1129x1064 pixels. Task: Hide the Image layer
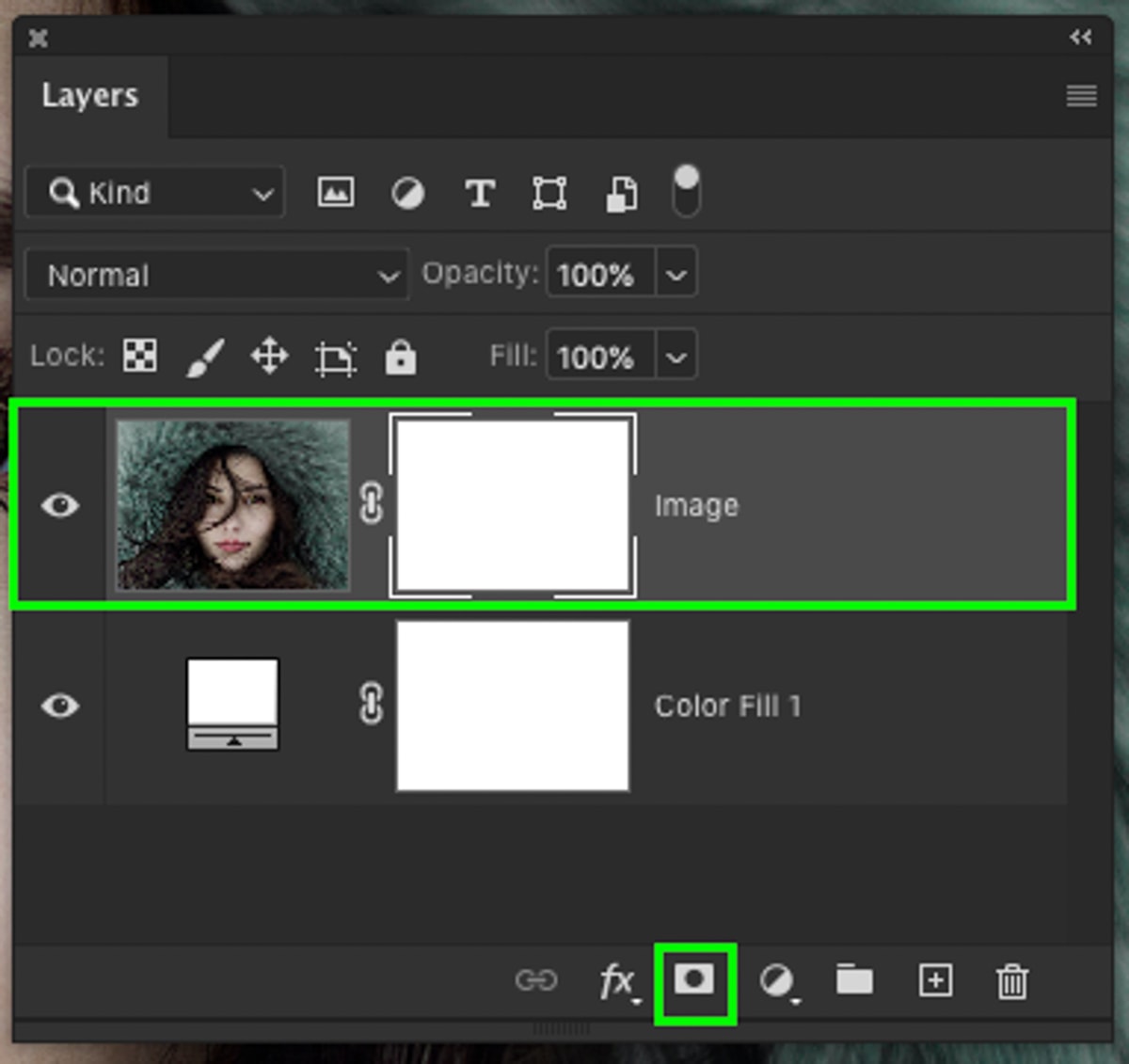point(60,506)
